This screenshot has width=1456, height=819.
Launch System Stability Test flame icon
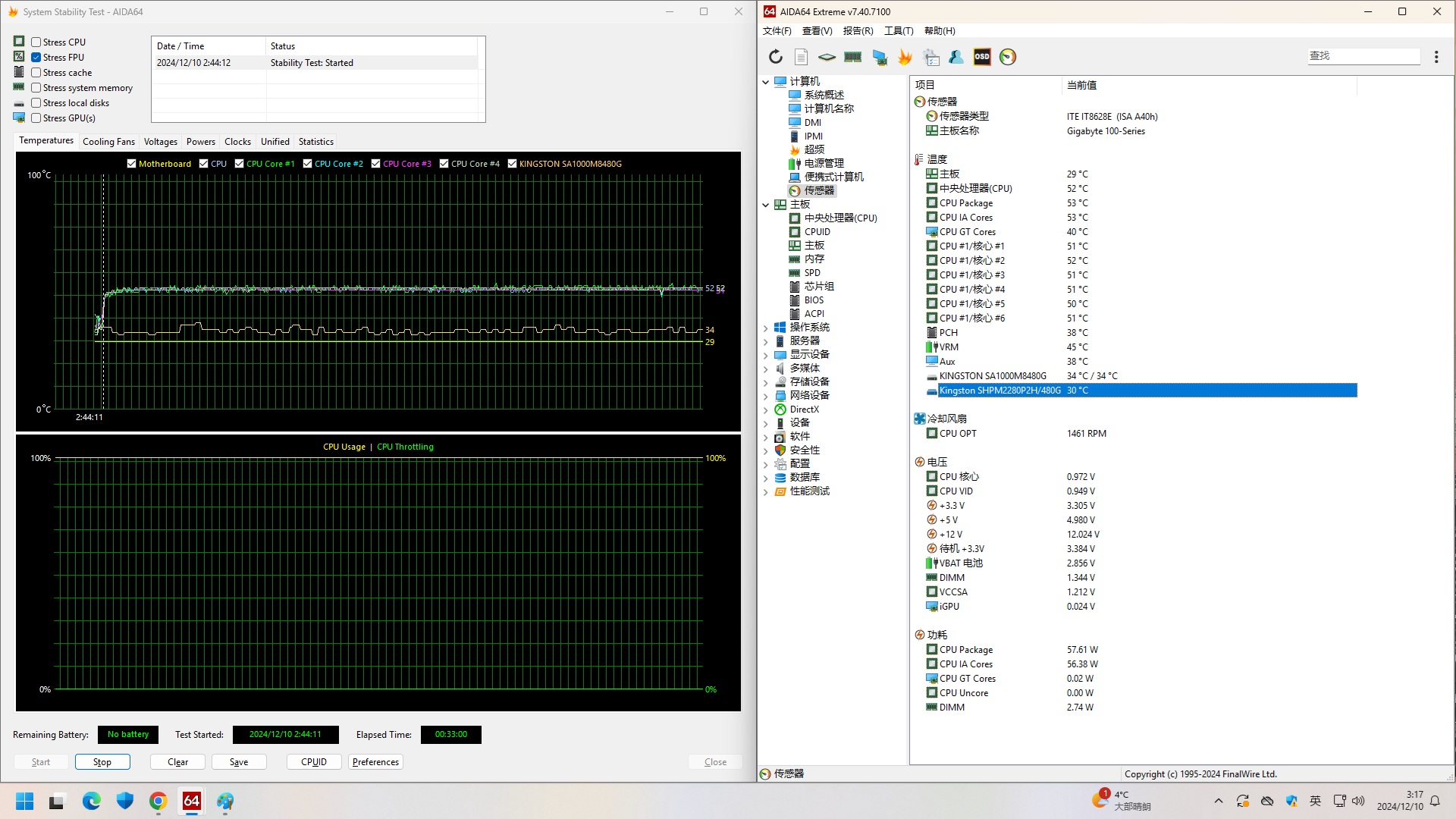[905, 57]
